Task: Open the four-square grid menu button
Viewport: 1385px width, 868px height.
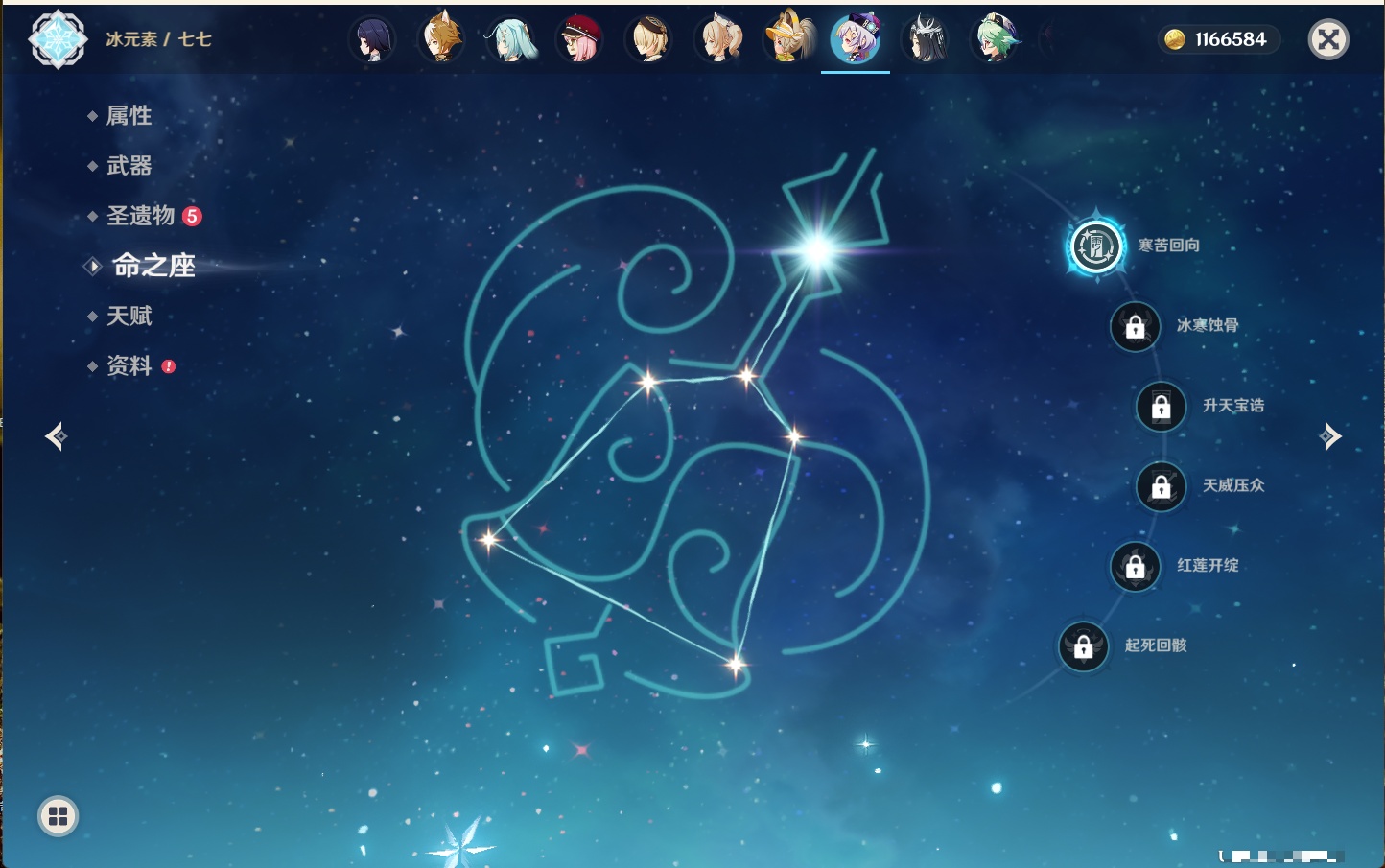Action: (x=58, y=816)
